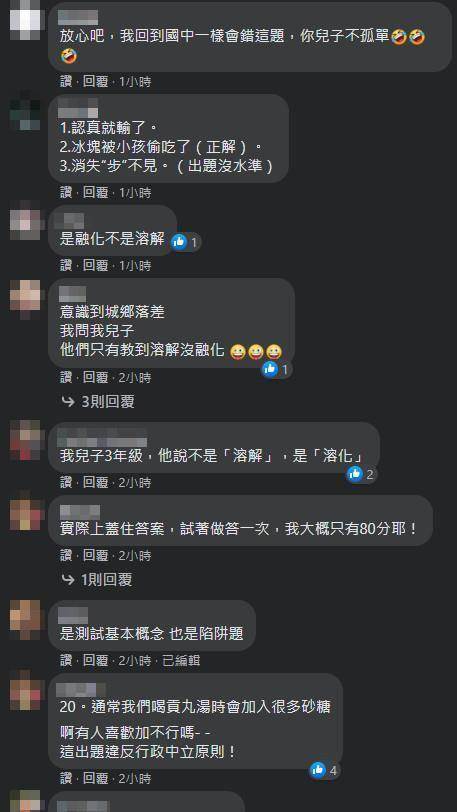
Task: Click 讚 under the 放心吧 comment
Action: pyautogui.click(x=66, y=82)
